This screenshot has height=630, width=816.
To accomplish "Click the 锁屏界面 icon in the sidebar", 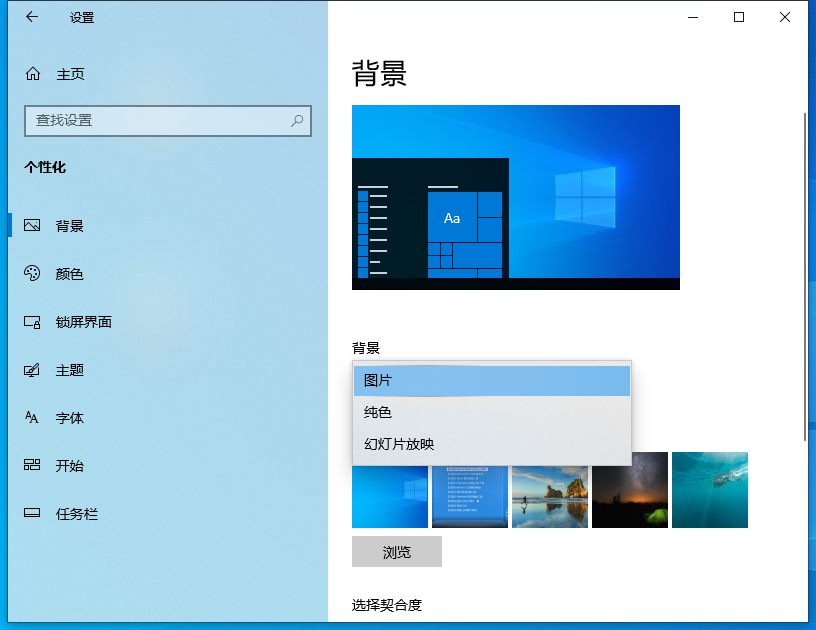I will pos(33,322).
